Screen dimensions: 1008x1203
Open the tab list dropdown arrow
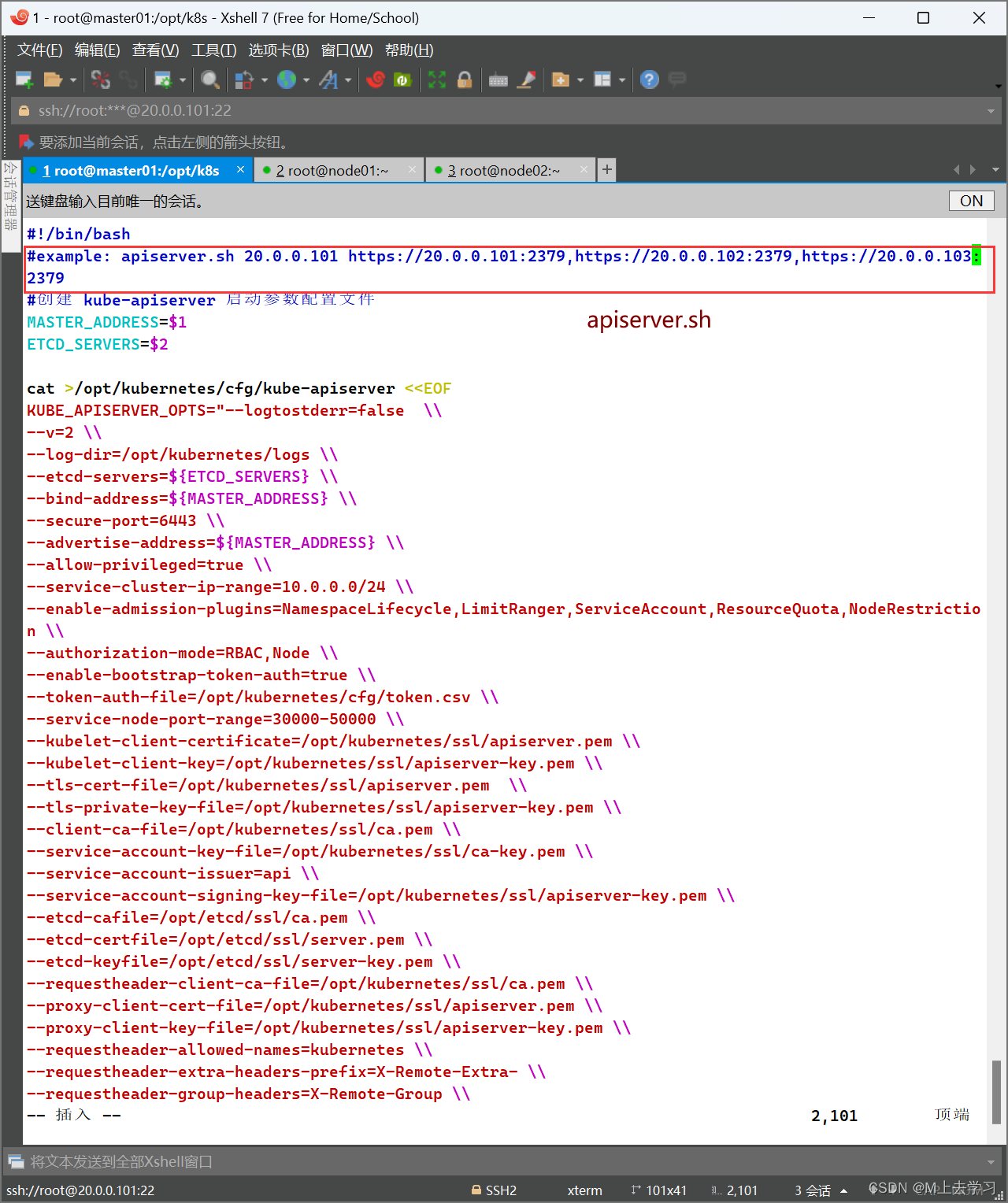click(x=995, y=169)
